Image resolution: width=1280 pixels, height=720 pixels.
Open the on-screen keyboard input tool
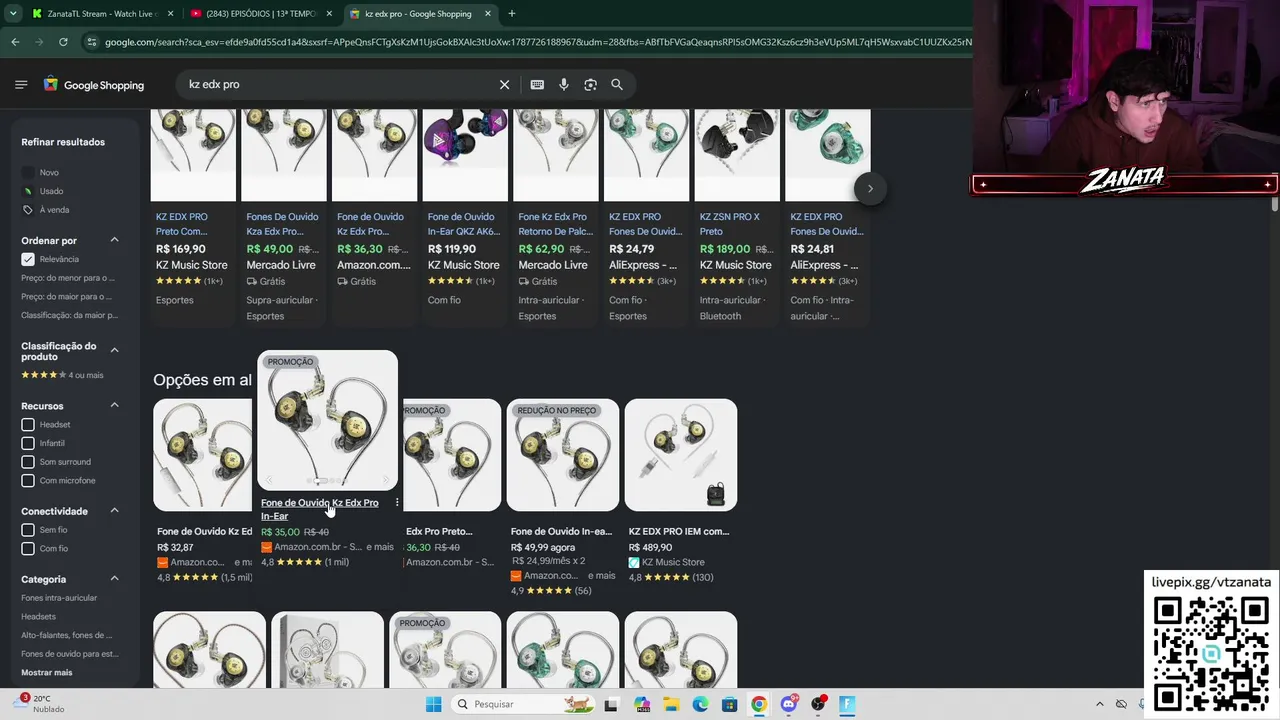pos(537,85)
